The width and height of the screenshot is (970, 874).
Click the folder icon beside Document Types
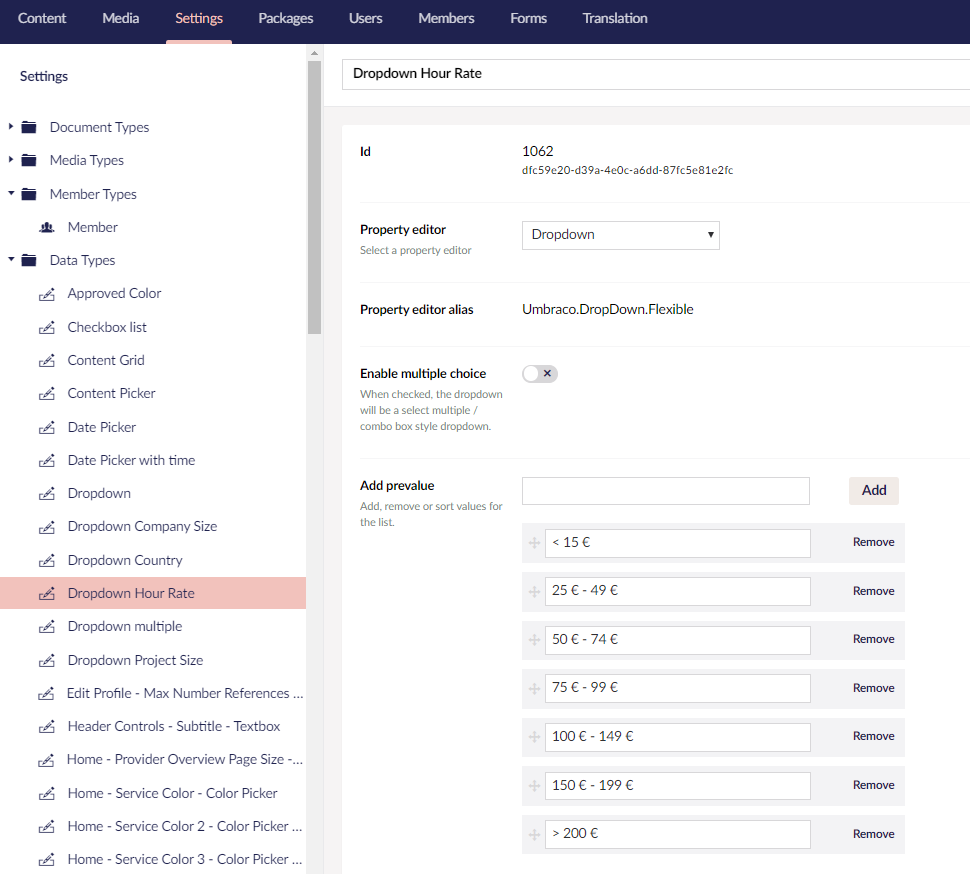point(30,127)
